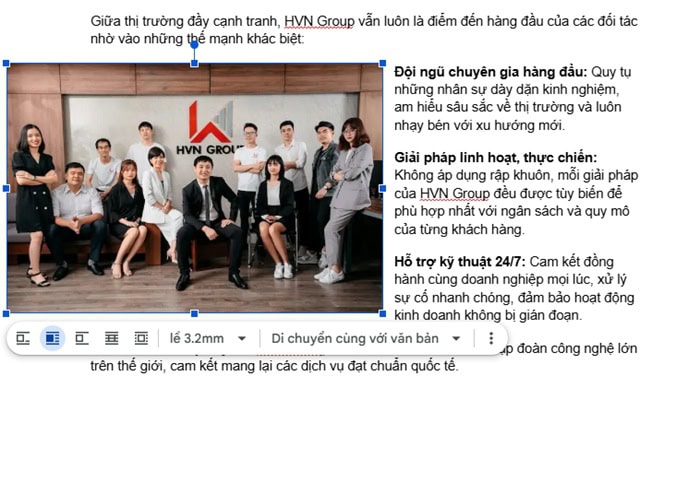Click the text 'nhờ vào những thế mạnh khác biệt:'
Screen dimensions: 700x482
(x=197, y=39)
